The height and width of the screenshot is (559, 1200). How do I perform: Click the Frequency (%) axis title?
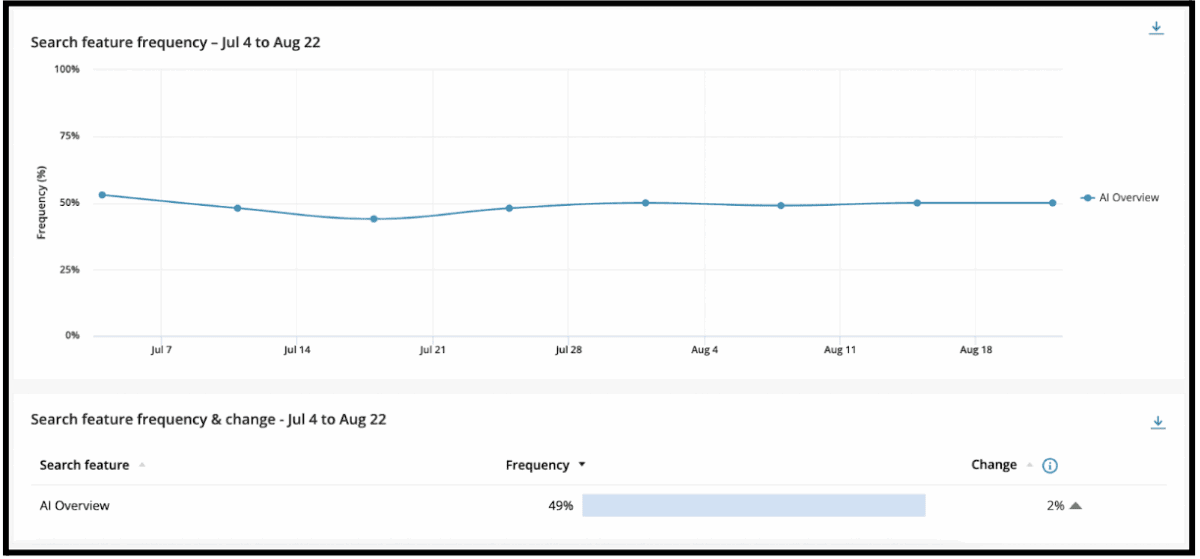click(41, 202)
